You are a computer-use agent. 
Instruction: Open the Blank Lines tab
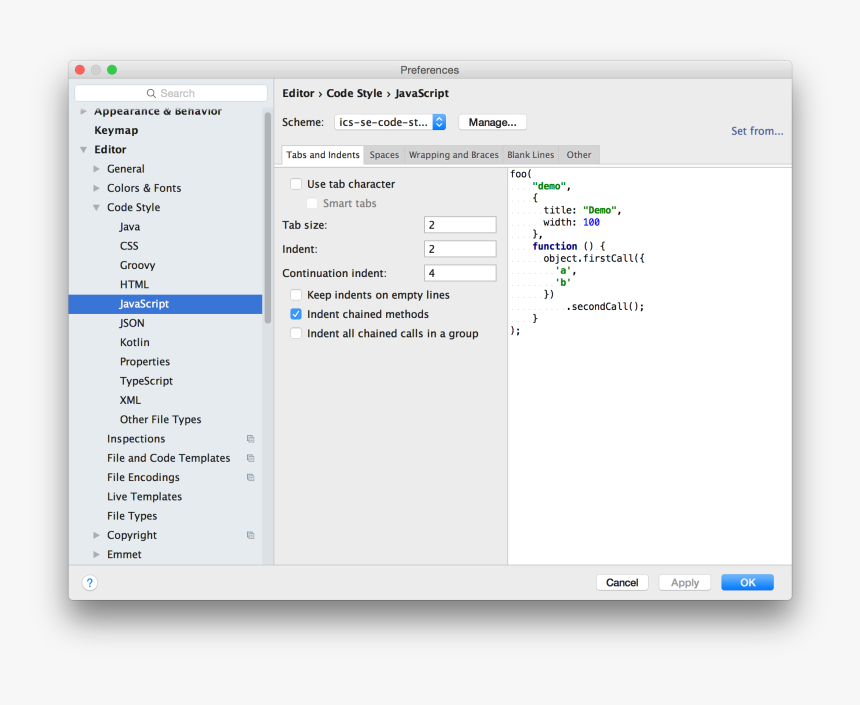[530, 155]
